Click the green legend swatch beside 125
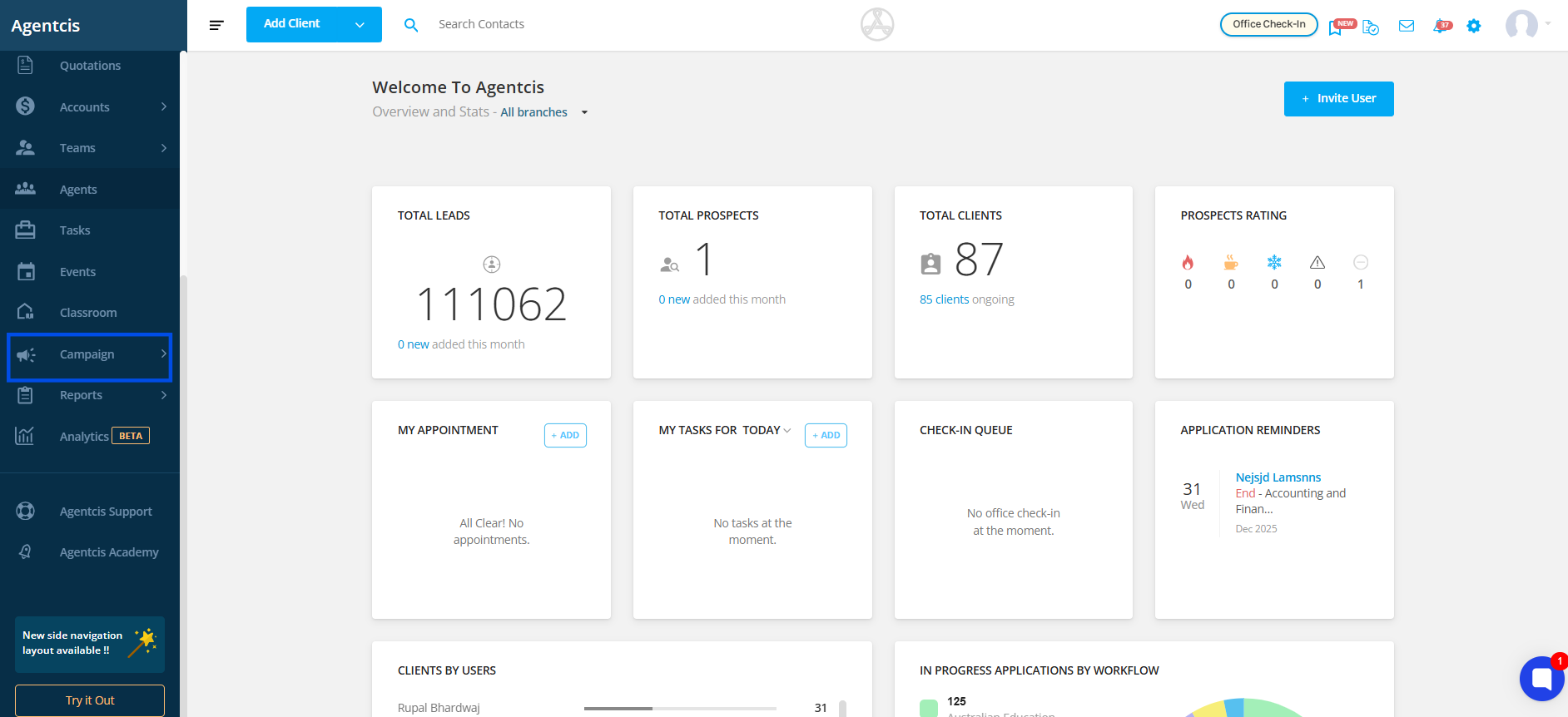1568x717 pixels. 929,708
